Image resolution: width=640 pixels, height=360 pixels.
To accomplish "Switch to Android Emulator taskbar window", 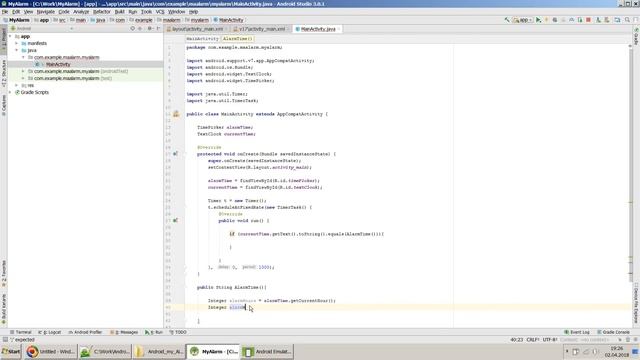I will coord(268,351).
